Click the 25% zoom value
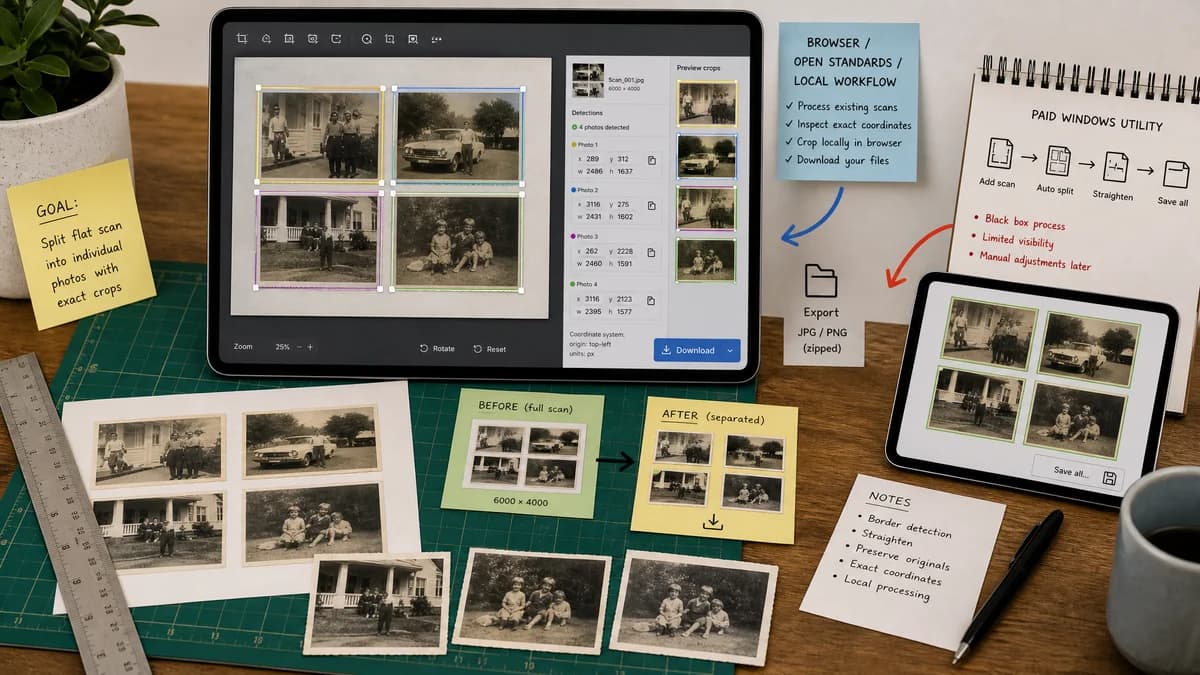This screenshot has height=675, width=1200. point(283,347)
